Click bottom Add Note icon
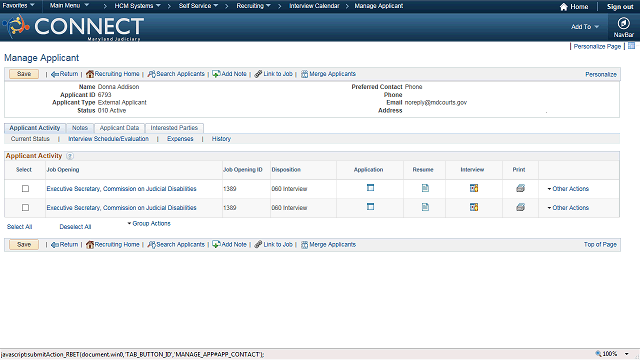Viewport: 640px width, 360px height. point(216,244)
